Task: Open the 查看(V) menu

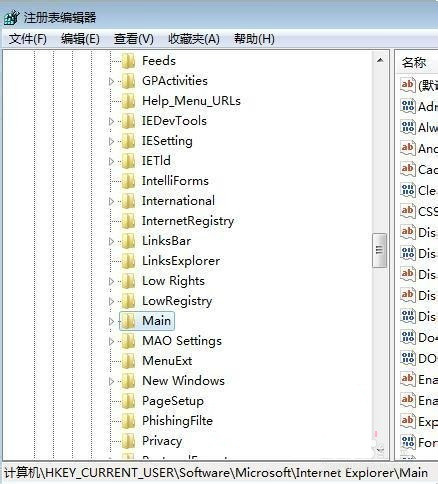Action: 134,39
